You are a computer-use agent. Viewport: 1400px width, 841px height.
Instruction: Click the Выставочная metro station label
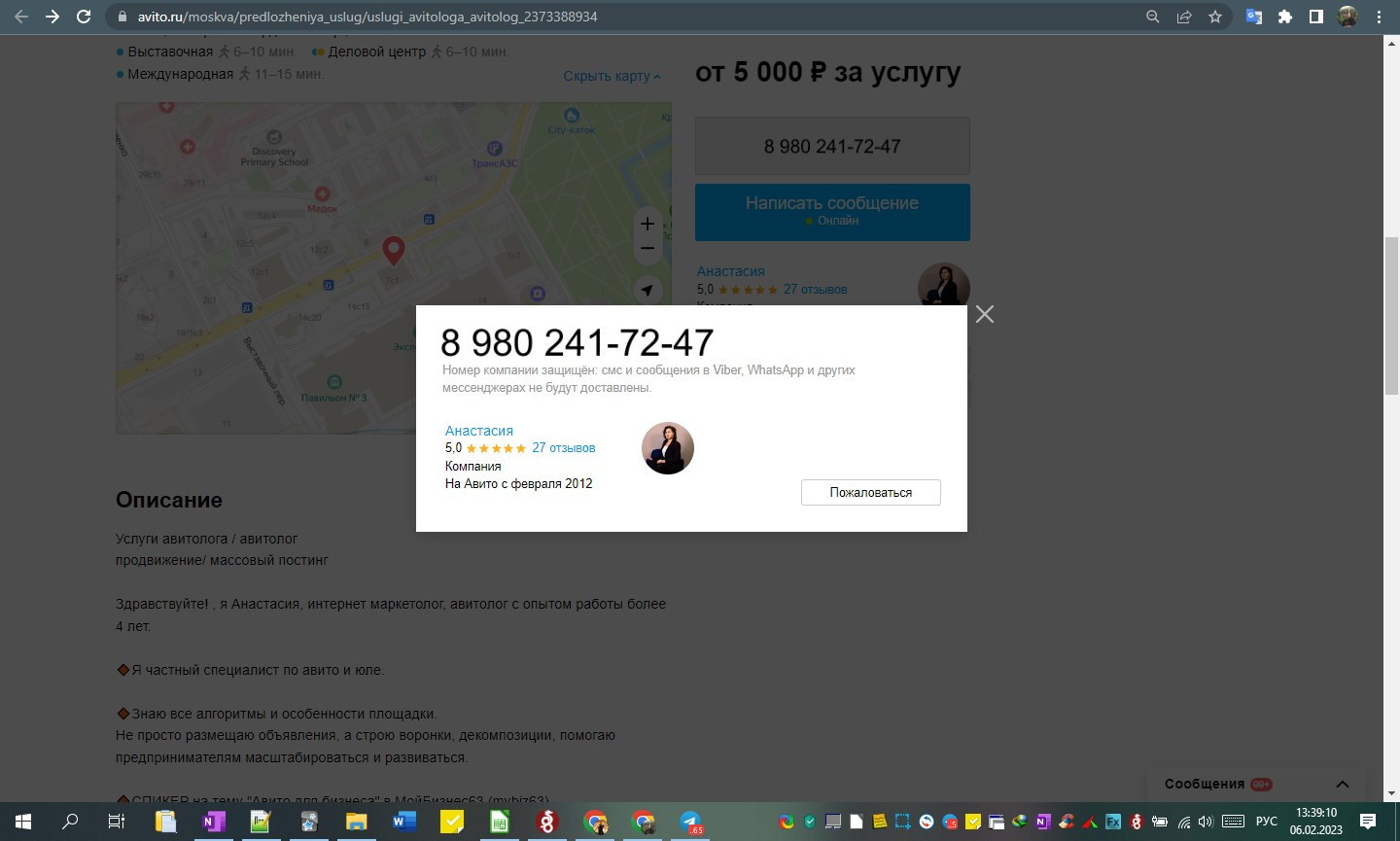pyautogui.click(x=170, y=52)
